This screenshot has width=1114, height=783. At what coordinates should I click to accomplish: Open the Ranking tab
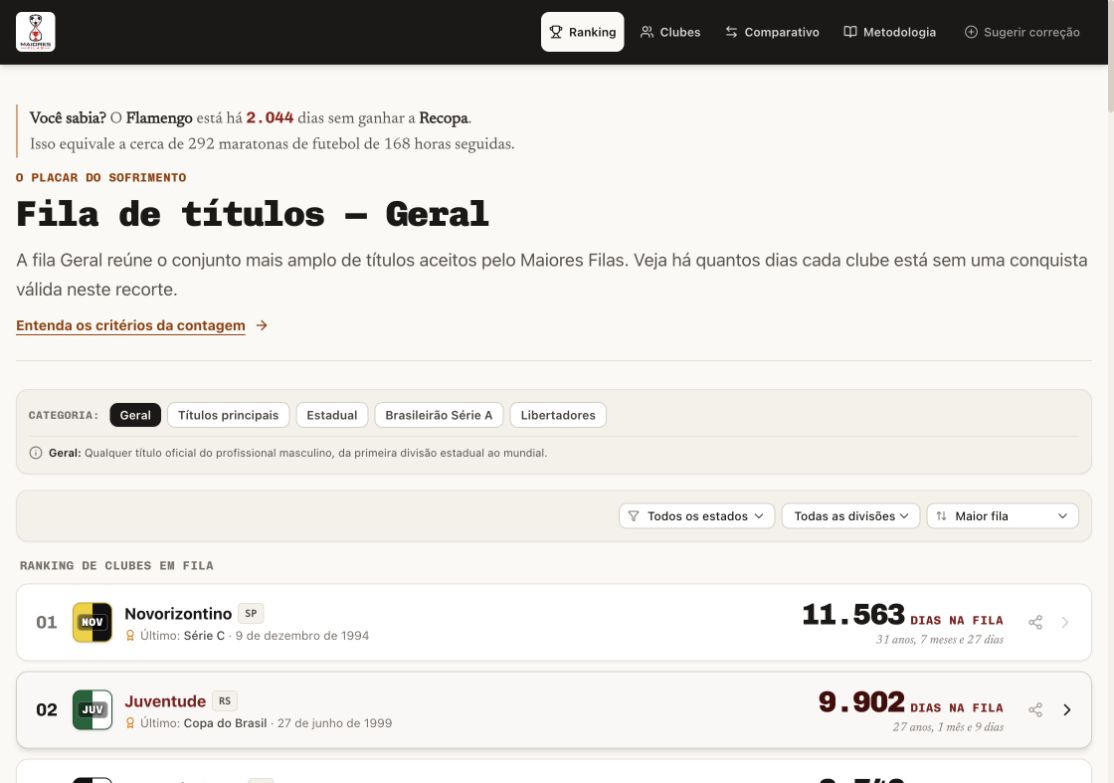(x=583, y=32)
